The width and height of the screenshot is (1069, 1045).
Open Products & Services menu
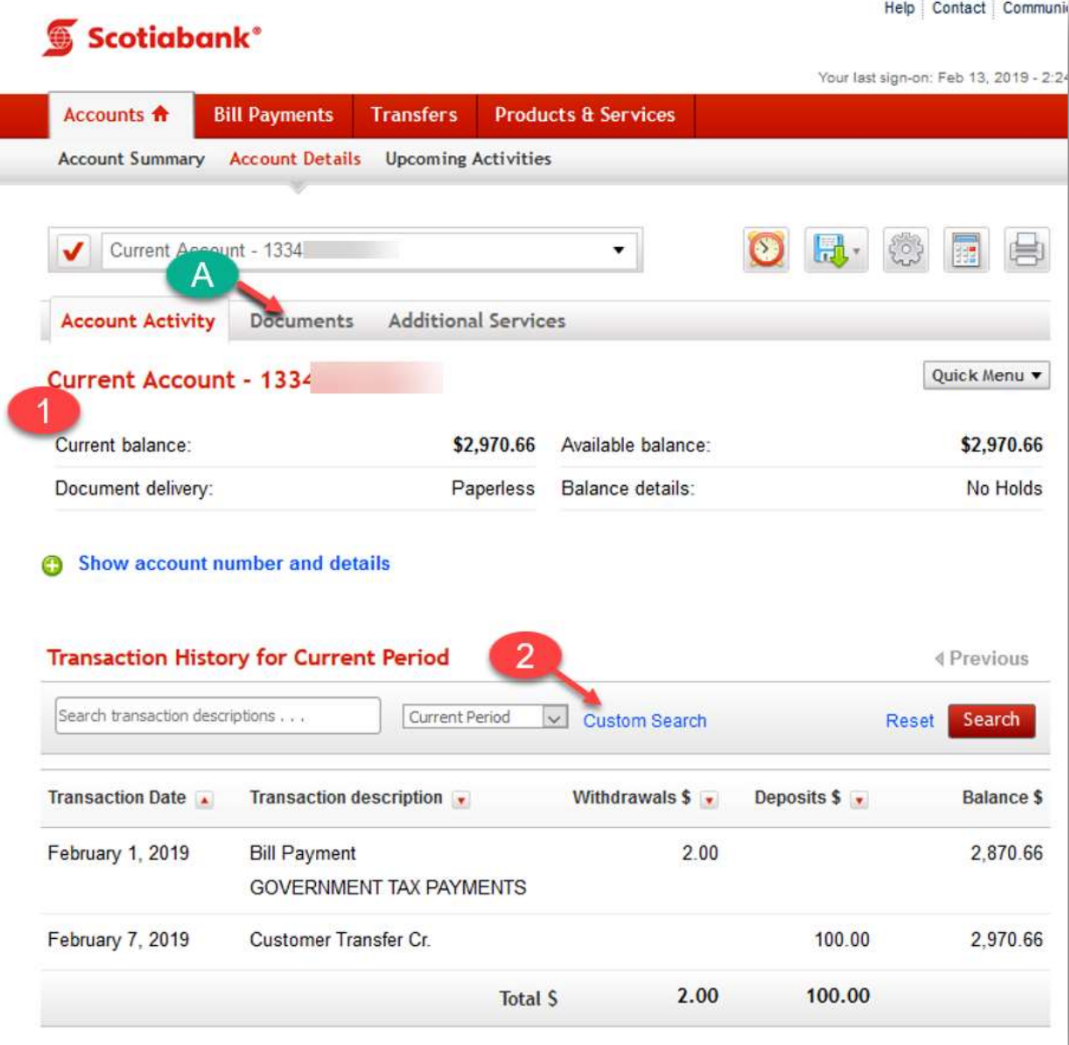[585, 115]
